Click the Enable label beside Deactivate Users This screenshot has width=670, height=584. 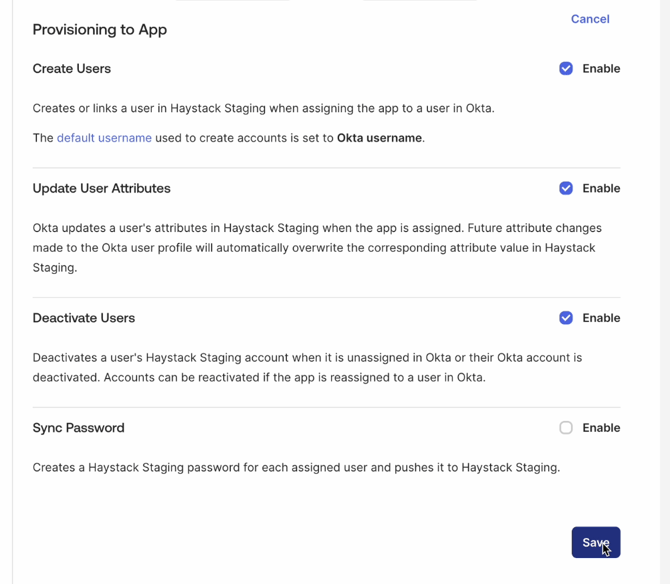[x=601, y=318]
